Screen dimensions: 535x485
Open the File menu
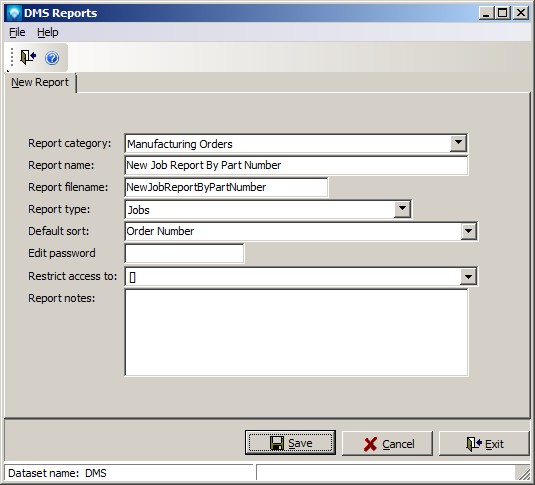[x=17, y=32]
